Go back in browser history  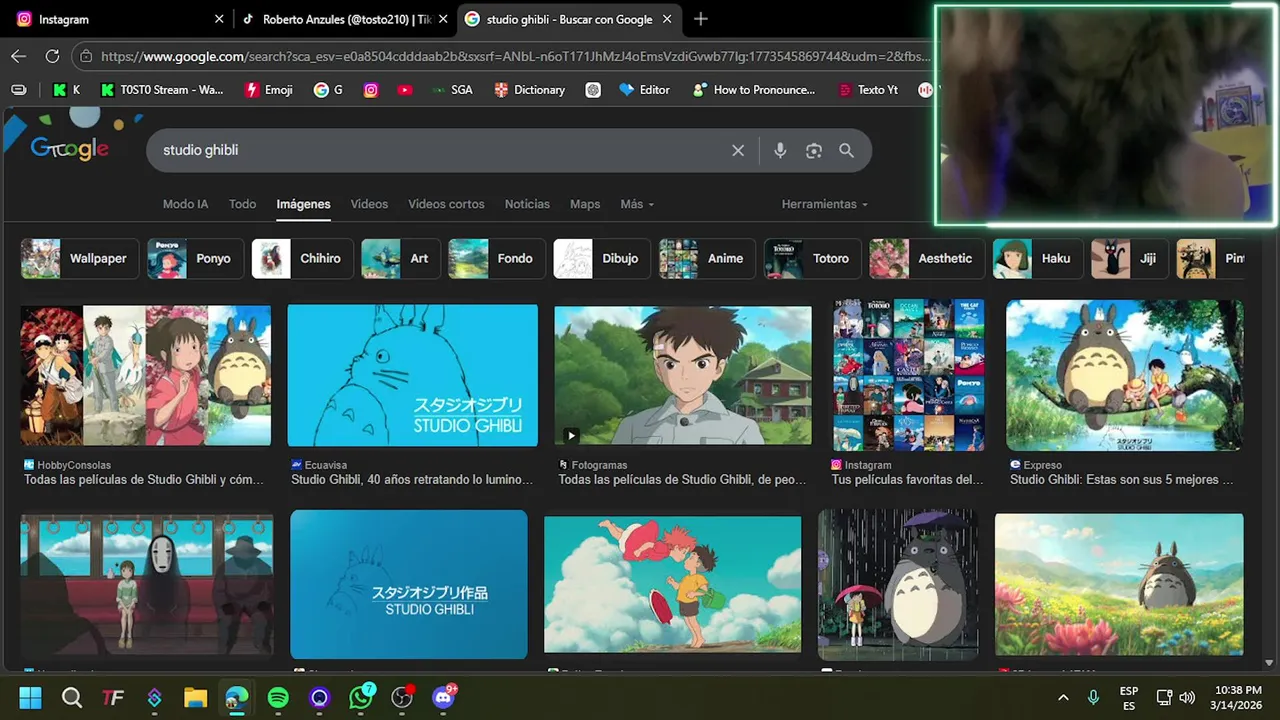(x=18, y=57)
